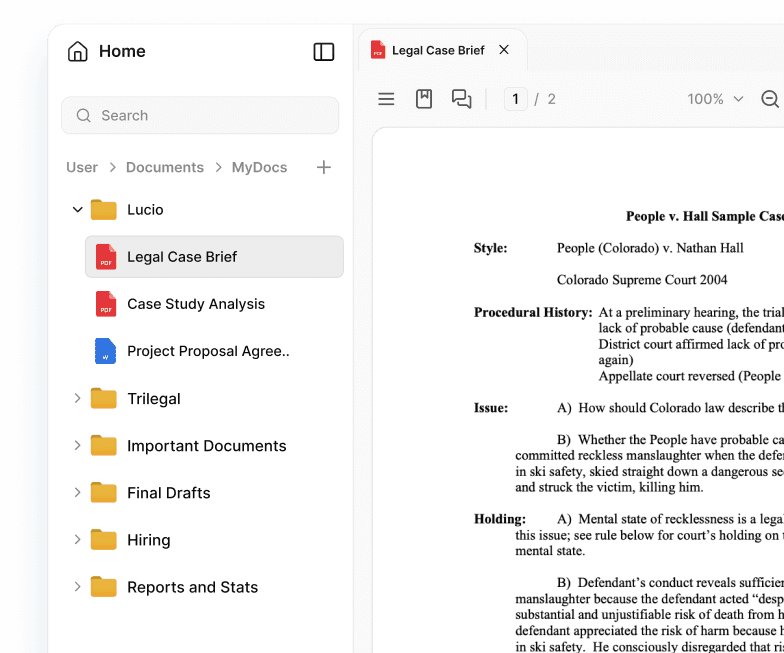Expand the Reports and Stats folder
Image resolution: width=784 pixels, height=653 pixels.
[x=78, y=587]
